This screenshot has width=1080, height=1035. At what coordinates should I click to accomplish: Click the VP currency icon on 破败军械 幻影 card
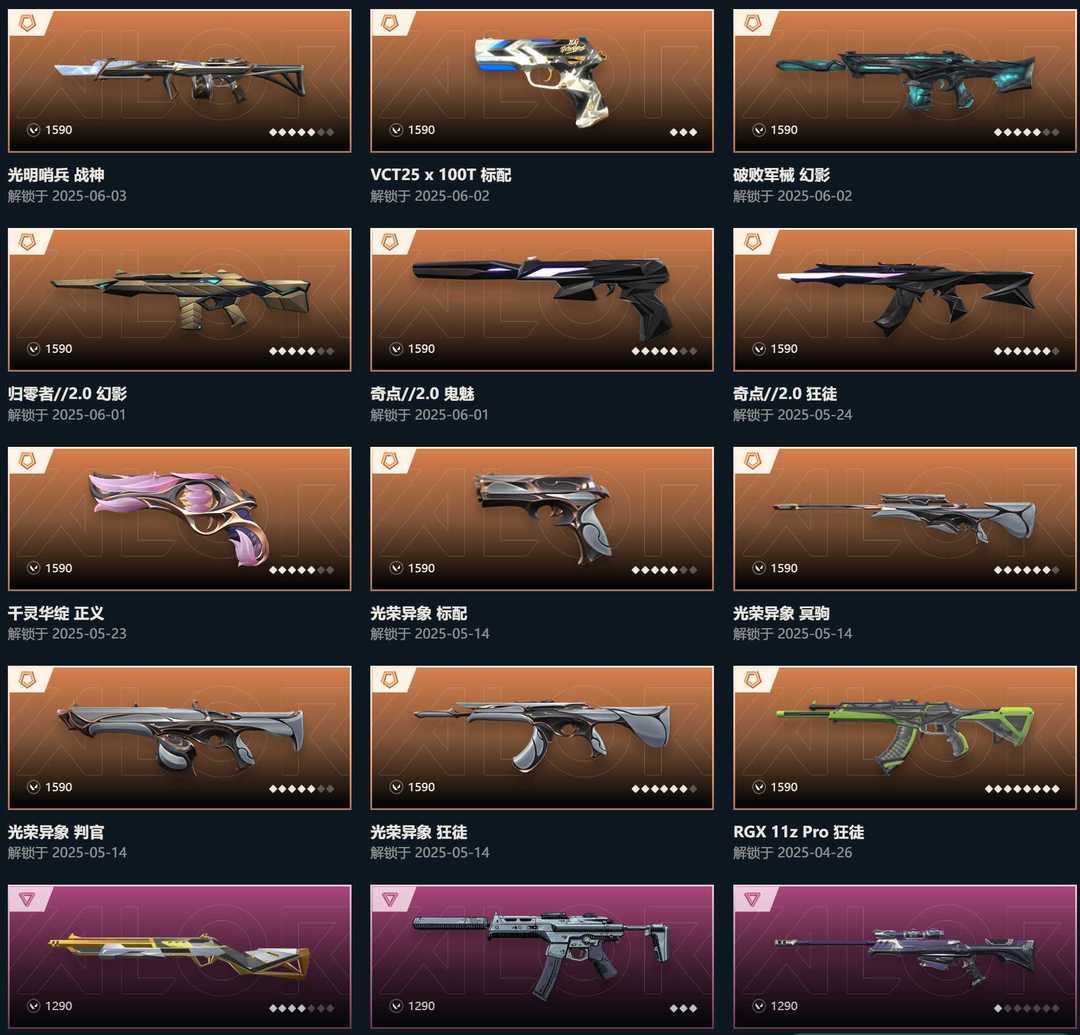click(758, 130)
